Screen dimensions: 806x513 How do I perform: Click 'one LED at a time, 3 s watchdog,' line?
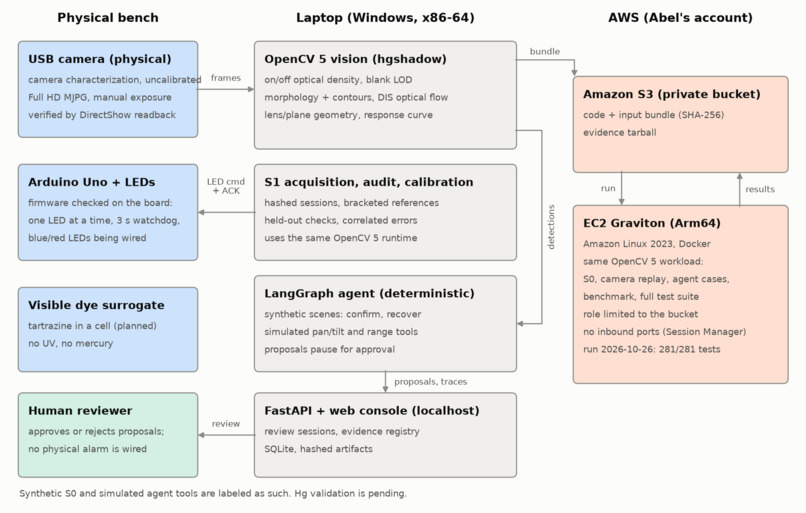104,220
